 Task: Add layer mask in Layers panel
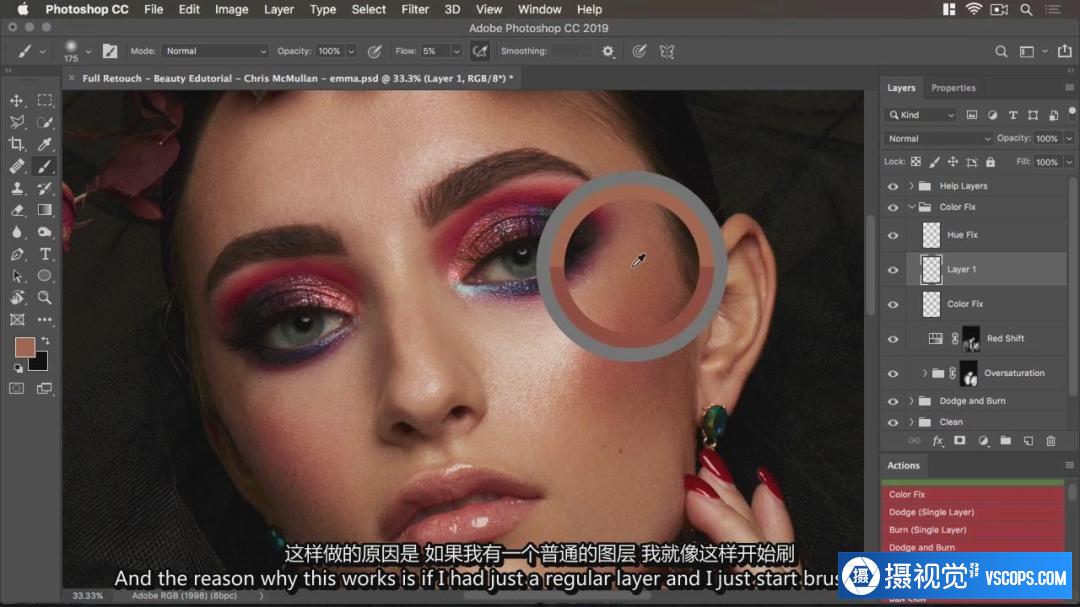pos(959,441)
